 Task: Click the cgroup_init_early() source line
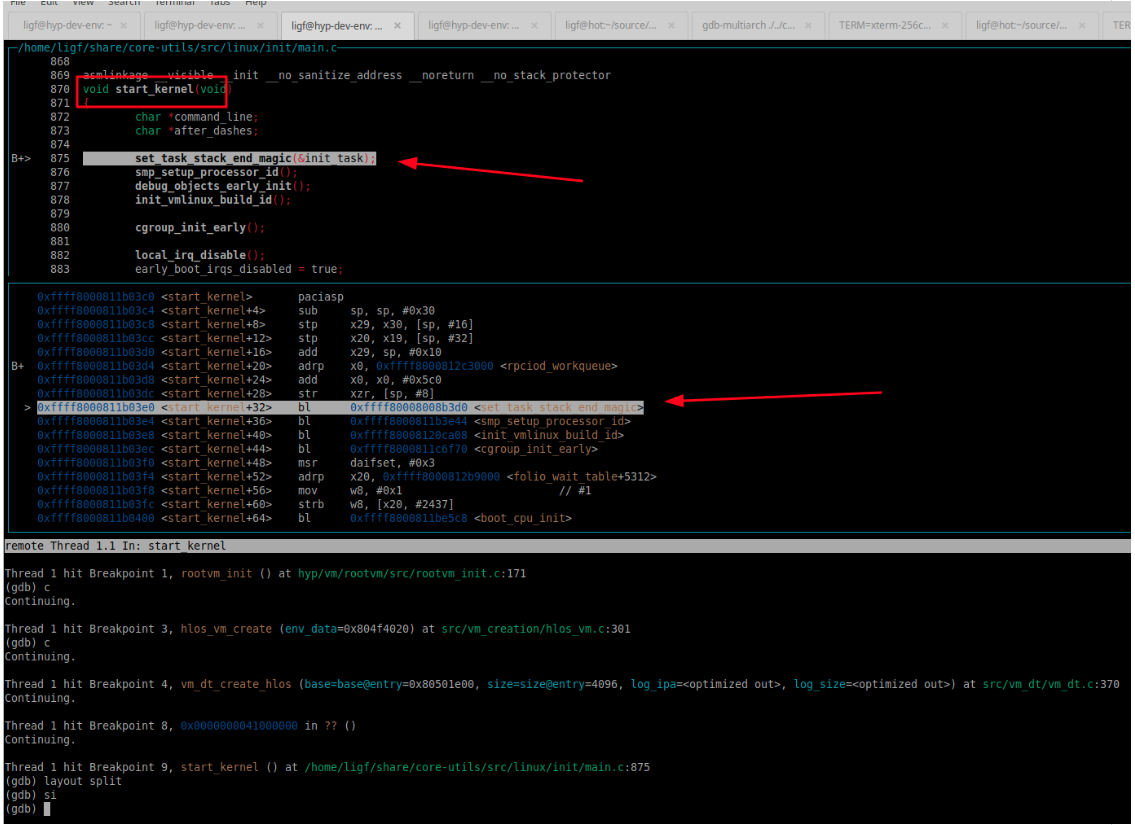coord(200,228)
